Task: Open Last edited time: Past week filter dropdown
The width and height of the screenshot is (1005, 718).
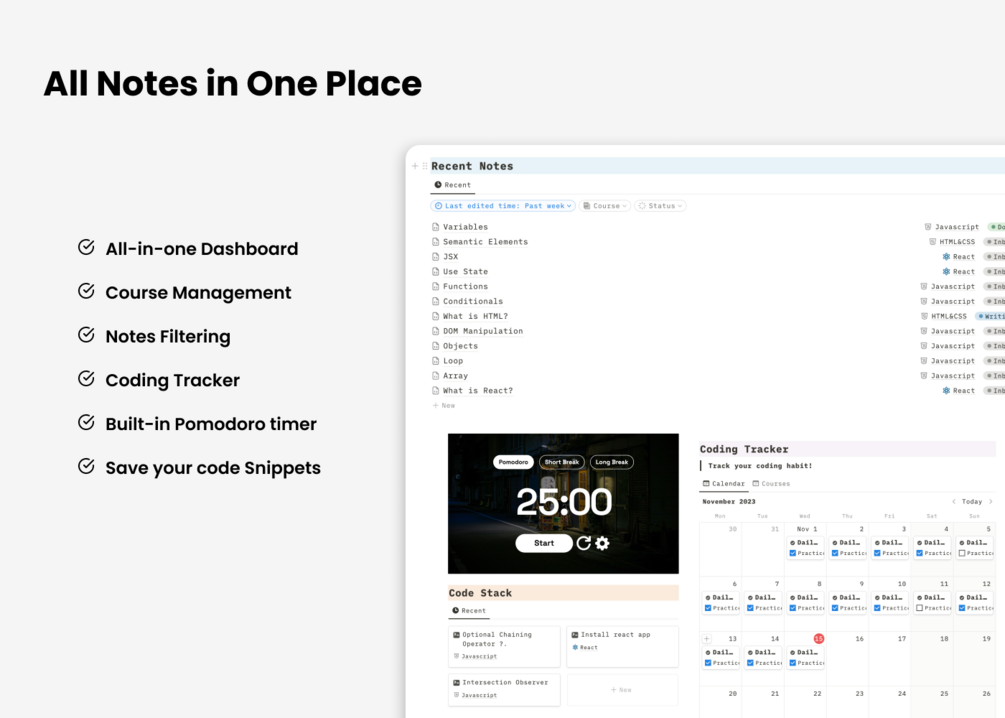Action: pos(503,206)
